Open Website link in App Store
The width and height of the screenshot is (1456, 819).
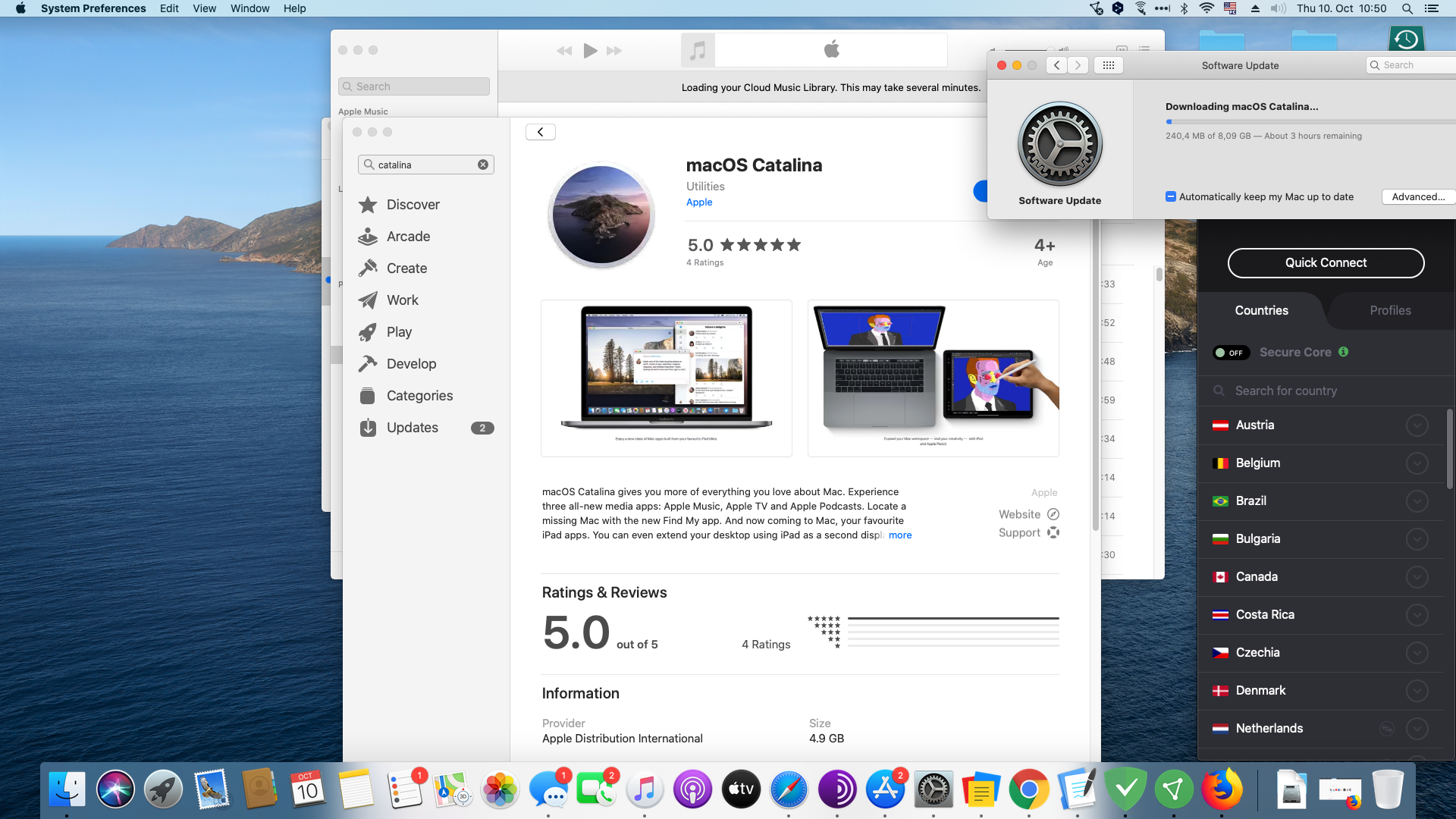(x=1019, y=514)
